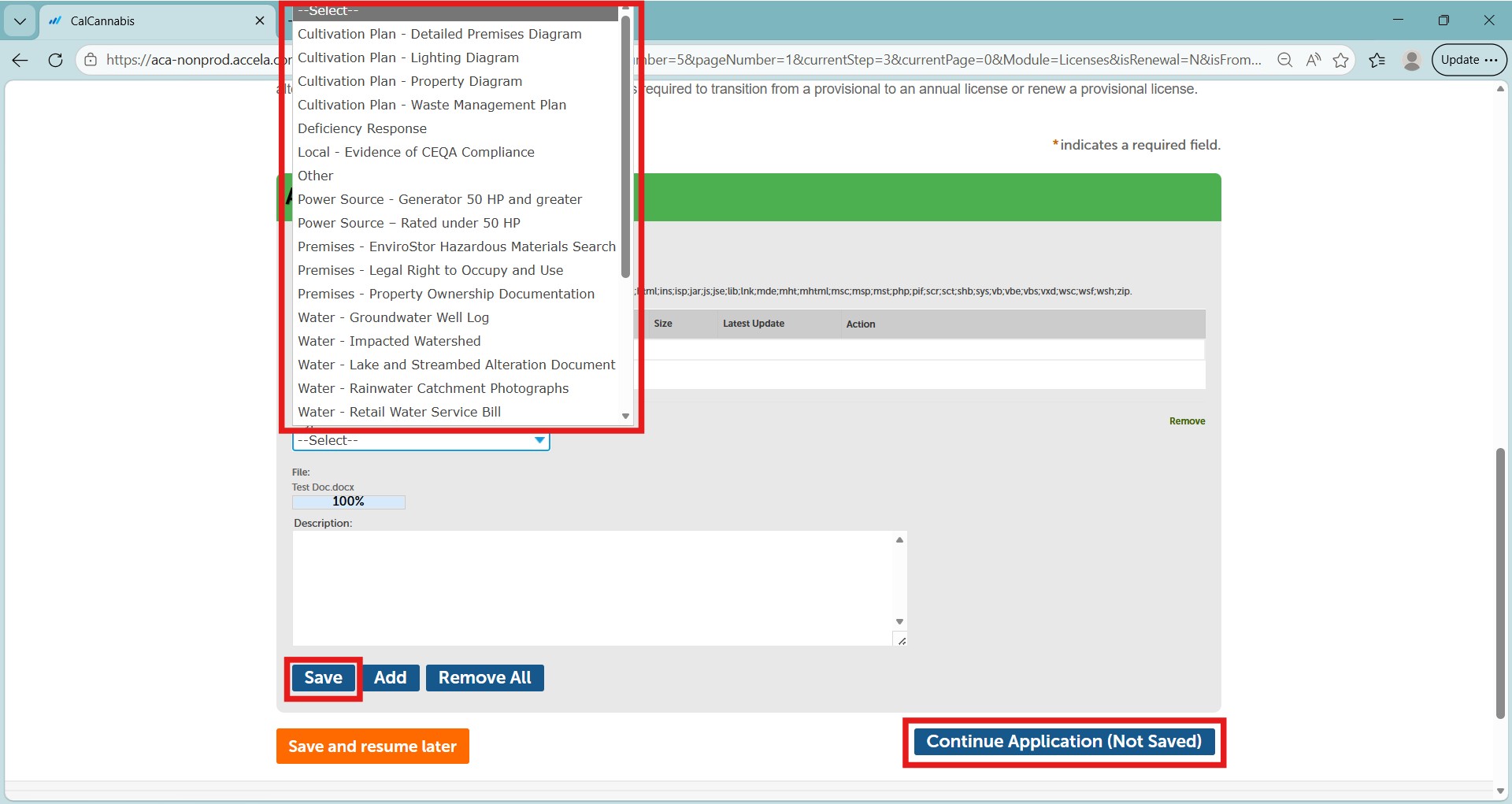This screenshot has width=1512, height=804.
Task: Click Continue Application (Not Saved)
Action: 1064,742
